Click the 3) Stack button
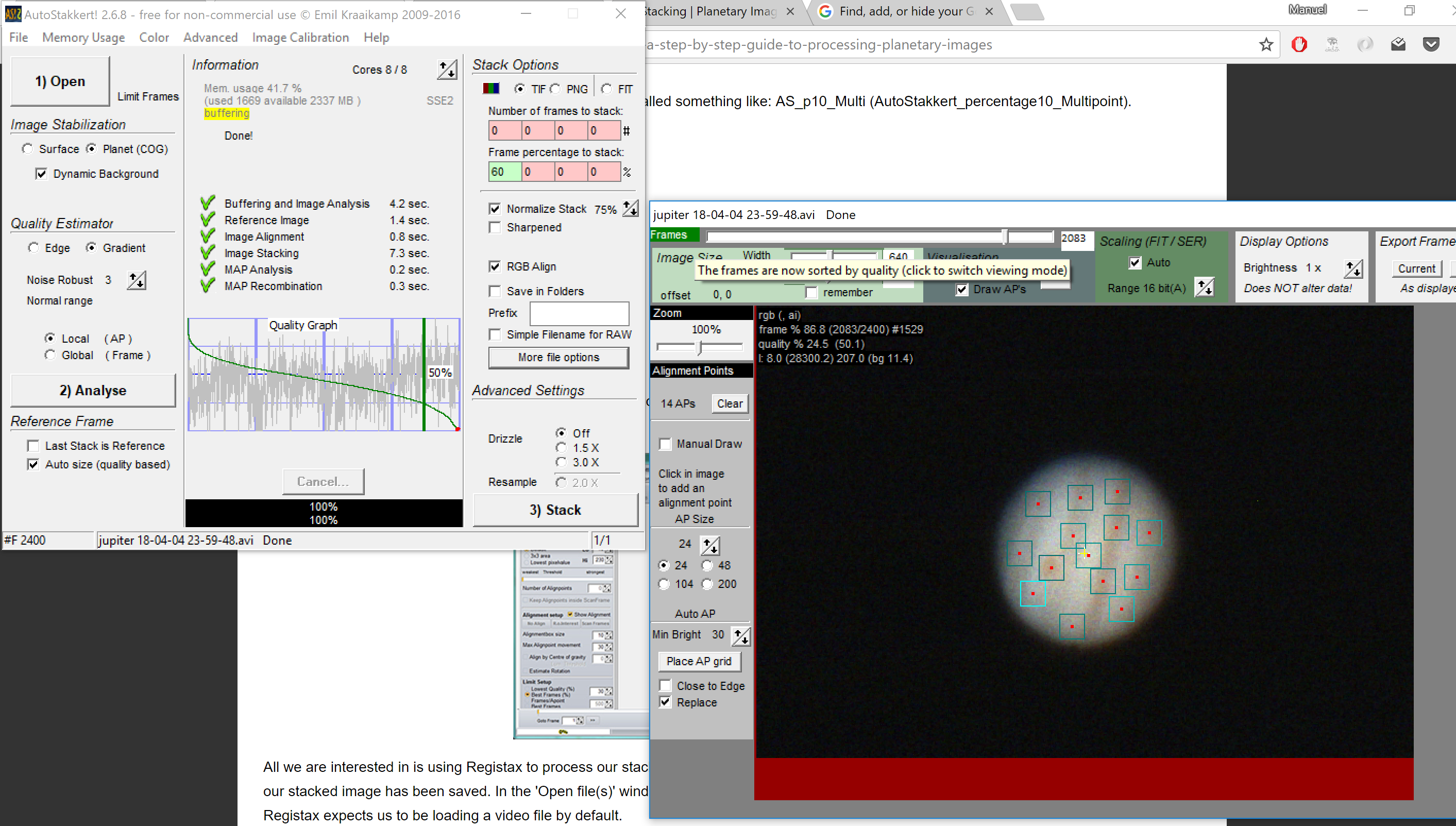Screen dimensions: 1456x826 (555, 510)
